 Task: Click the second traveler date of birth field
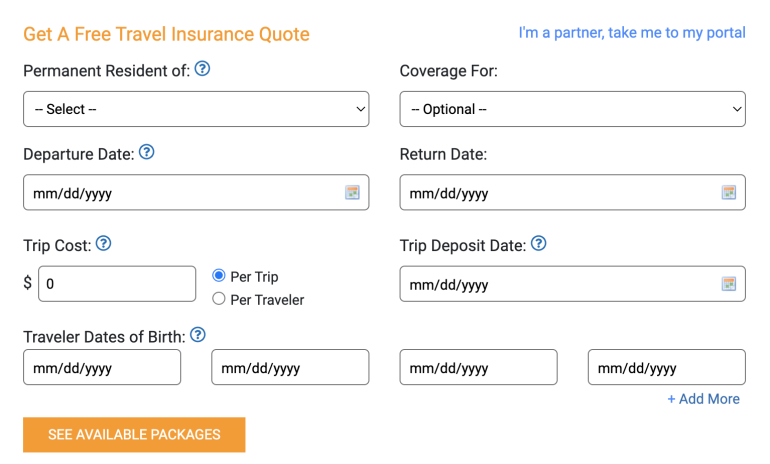[x=290, y=368]
